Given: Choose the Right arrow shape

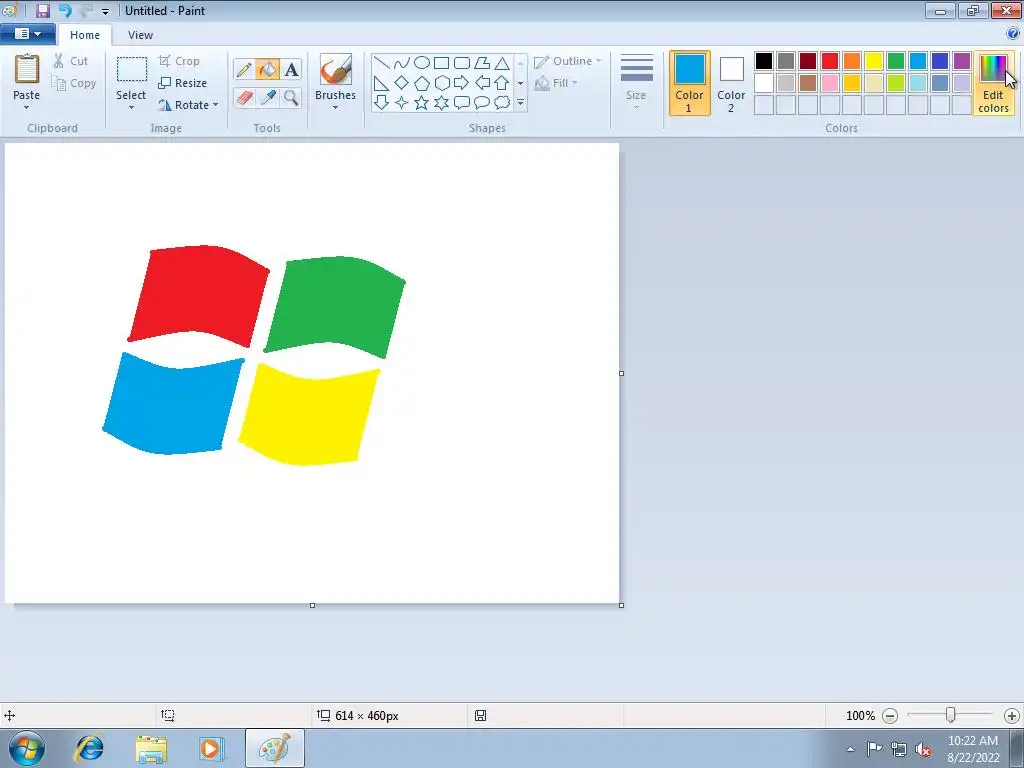Looking at the screenshot, I should click(x=462, y=83).
